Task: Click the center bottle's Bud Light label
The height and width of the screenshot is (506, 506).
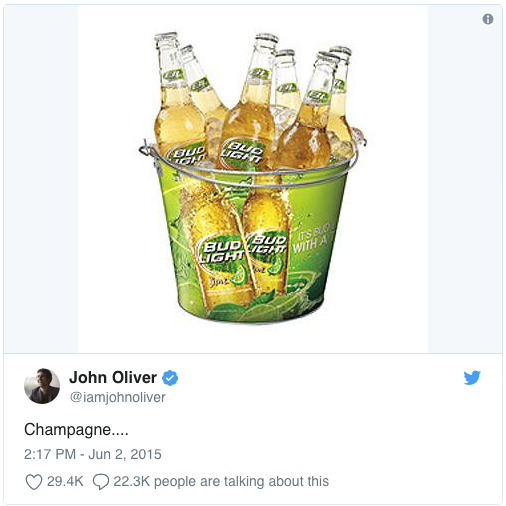Action: click(x=242, y=153)
